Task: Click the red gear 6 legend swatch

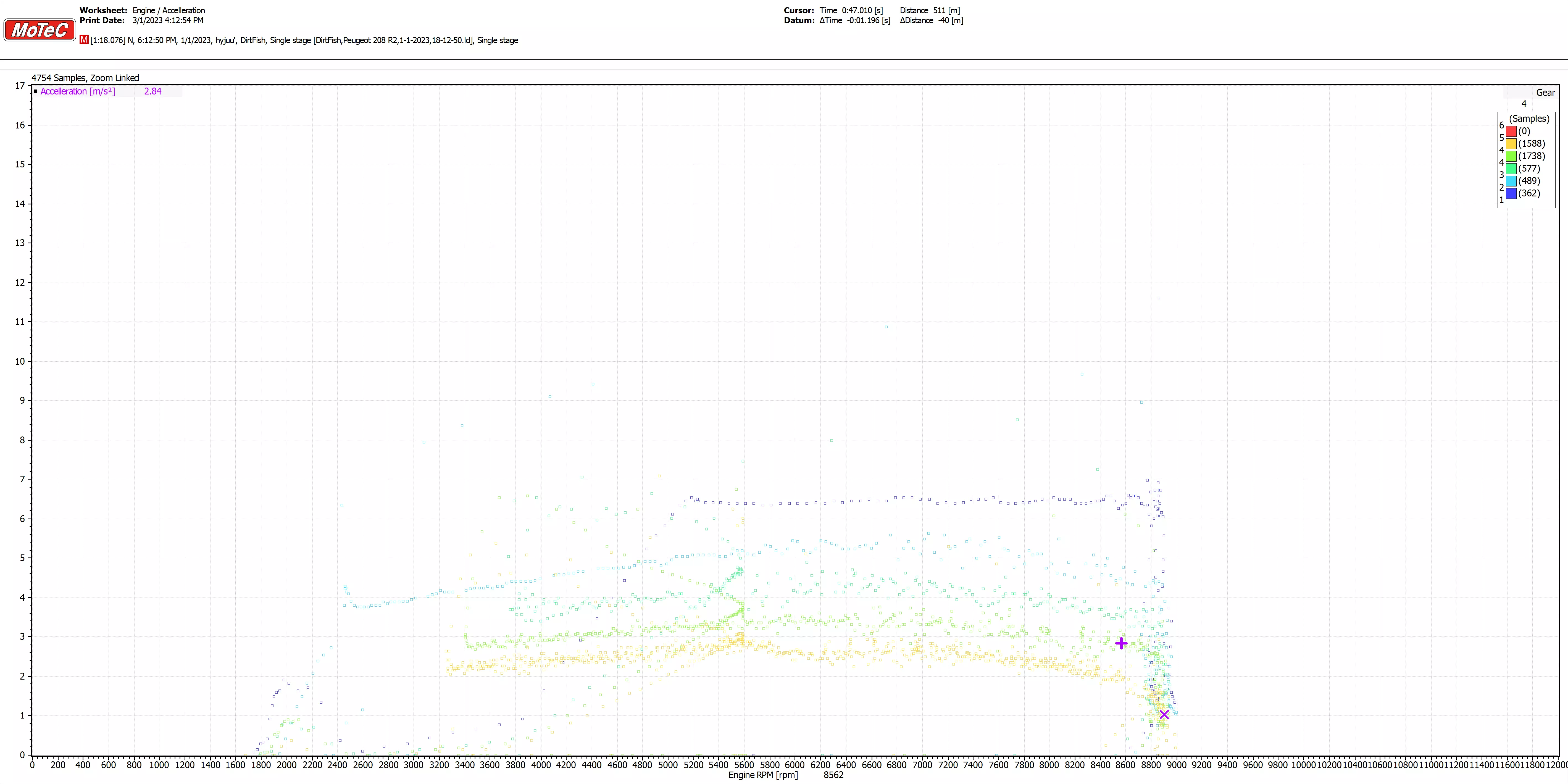Action: [x=1511, y=131]
